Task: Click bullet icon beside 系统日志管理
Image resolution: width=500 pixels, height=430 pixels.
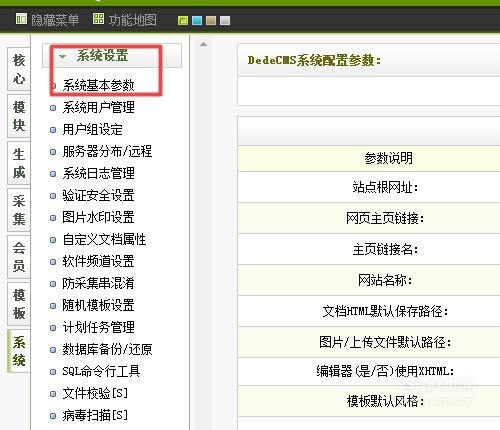Action: tap(53, 174)
